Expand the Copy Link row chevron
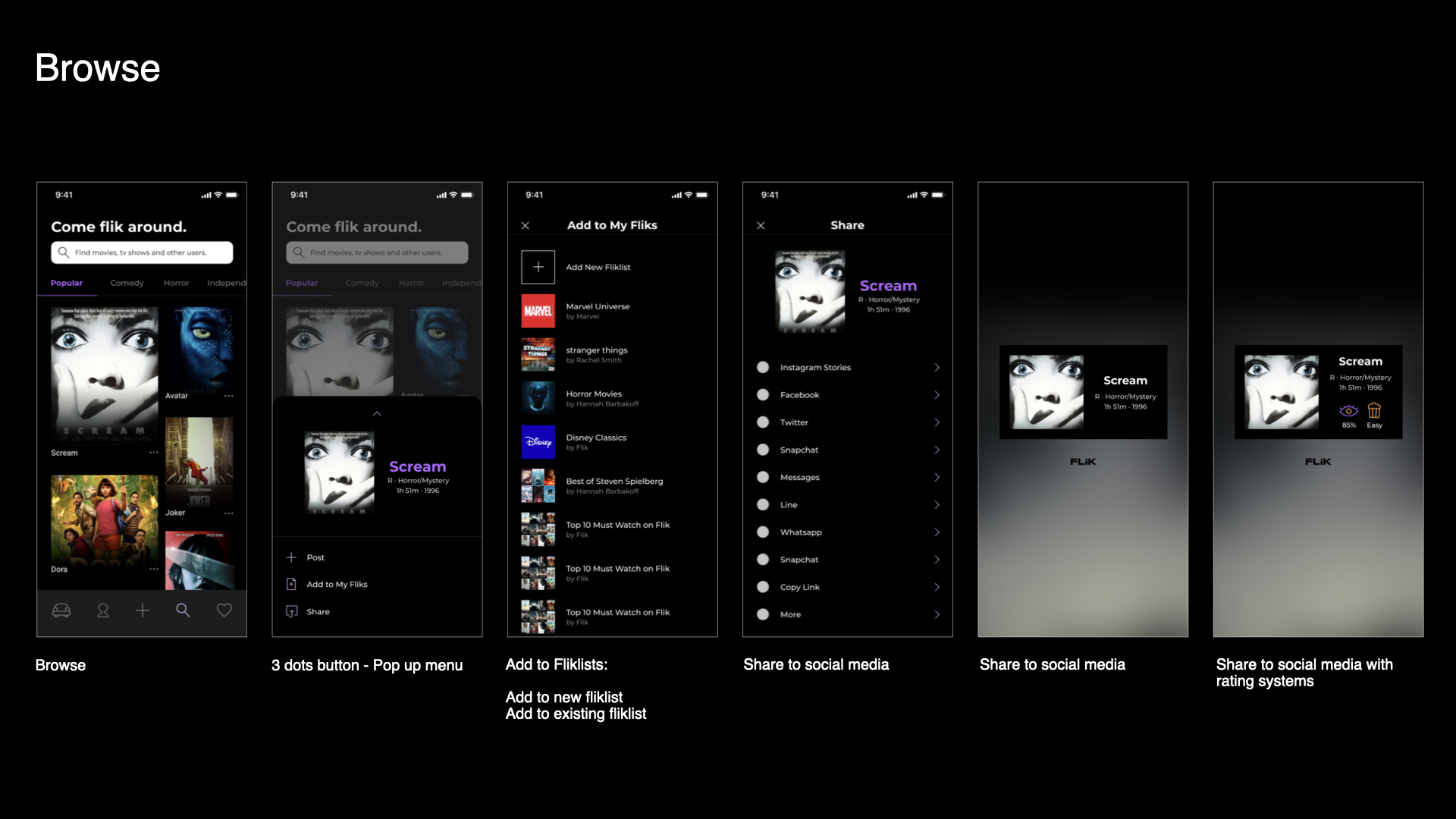This screenshot has width=1456, height=819. 937,587
